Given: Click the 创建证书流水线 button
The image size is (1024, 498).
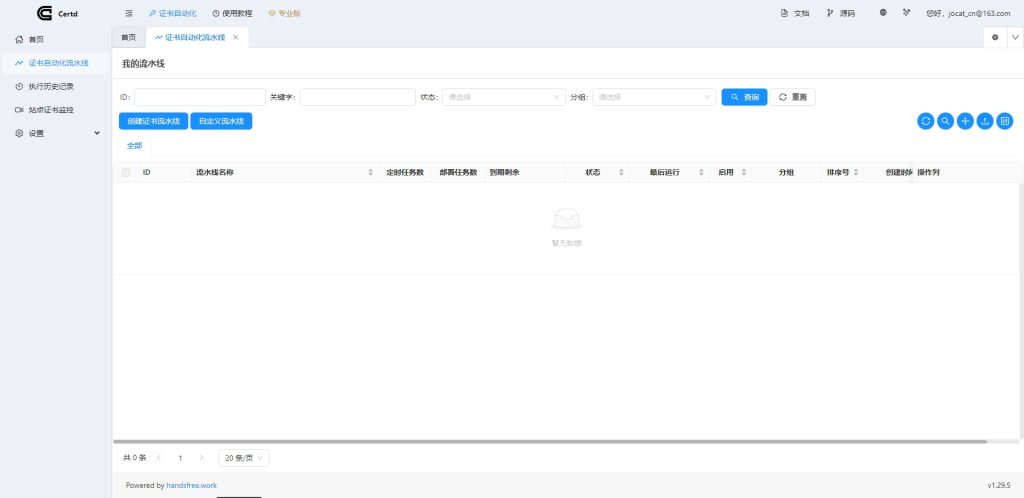Looking at the screenshot, I should 152,121.
